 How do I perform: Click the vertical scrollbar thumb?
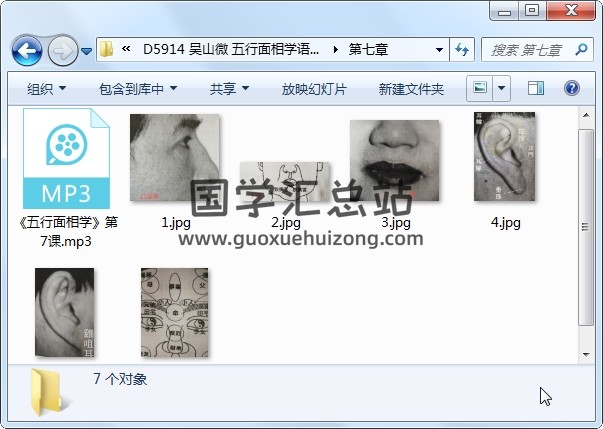[x=586, y=227]
